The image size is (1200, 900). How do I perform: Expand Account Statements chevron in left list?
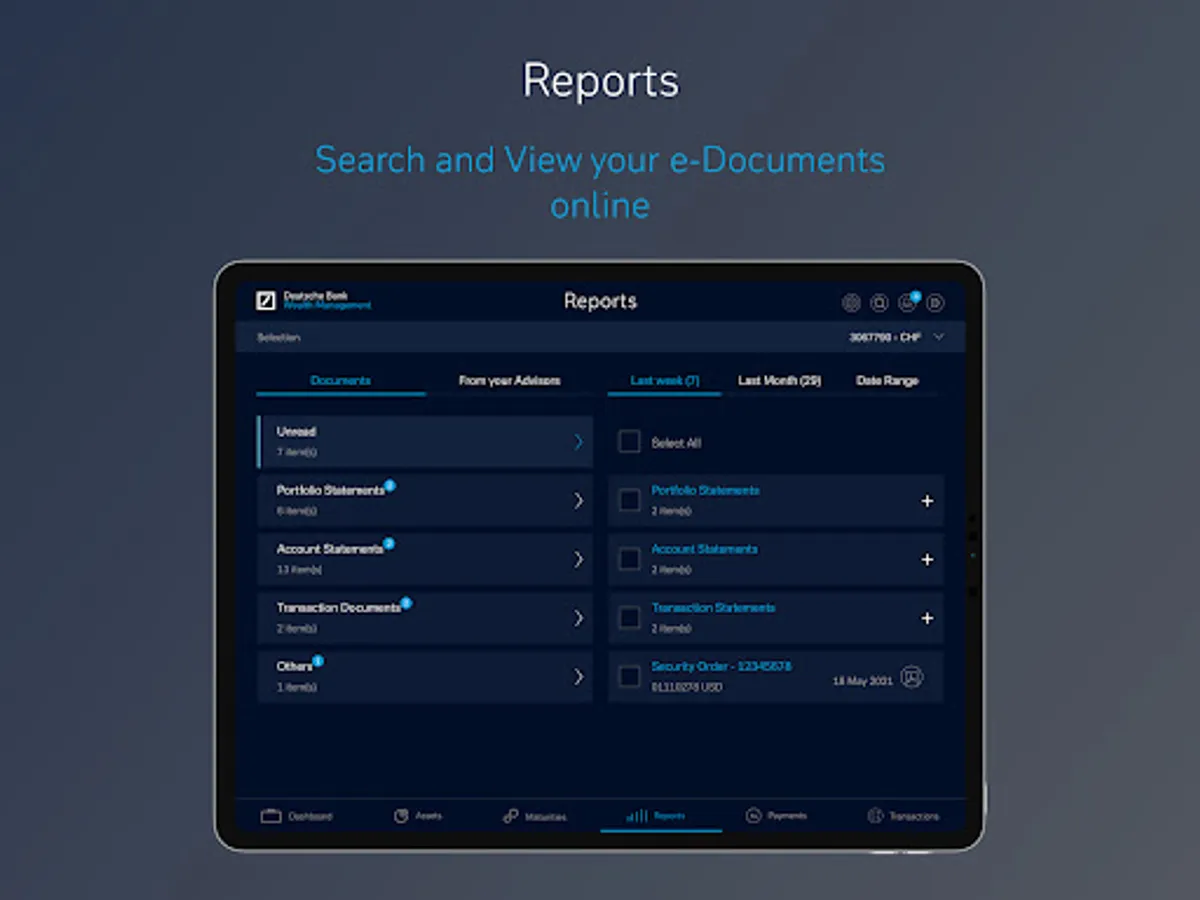[x=578, y=559]
